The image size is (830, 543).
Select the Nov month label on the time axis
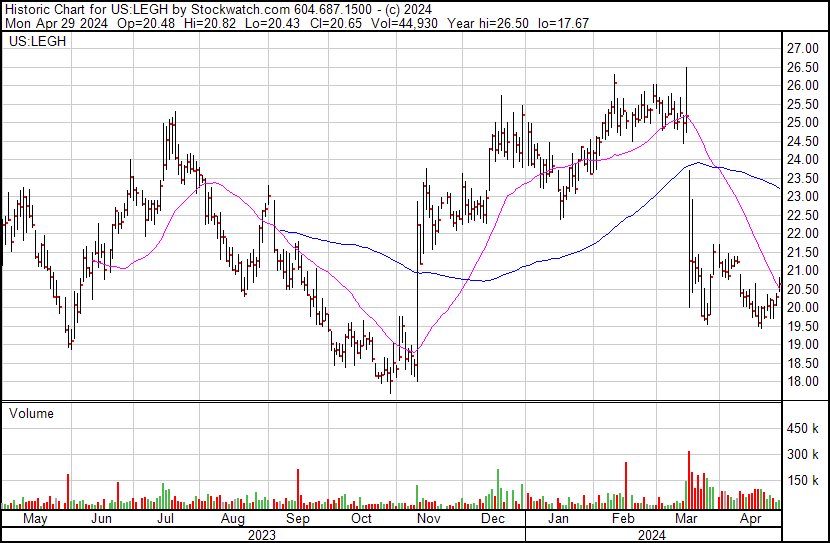pos(427,520)
